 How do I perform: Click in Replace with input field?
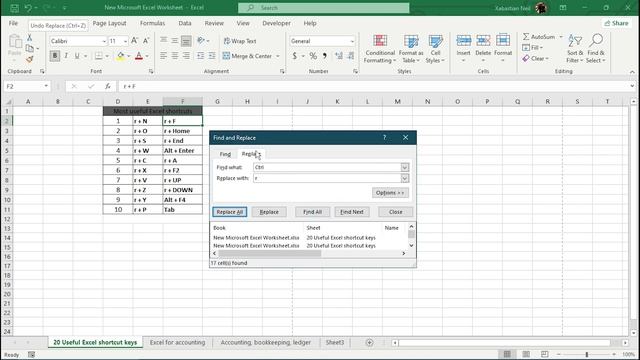(x=327, y=178)
